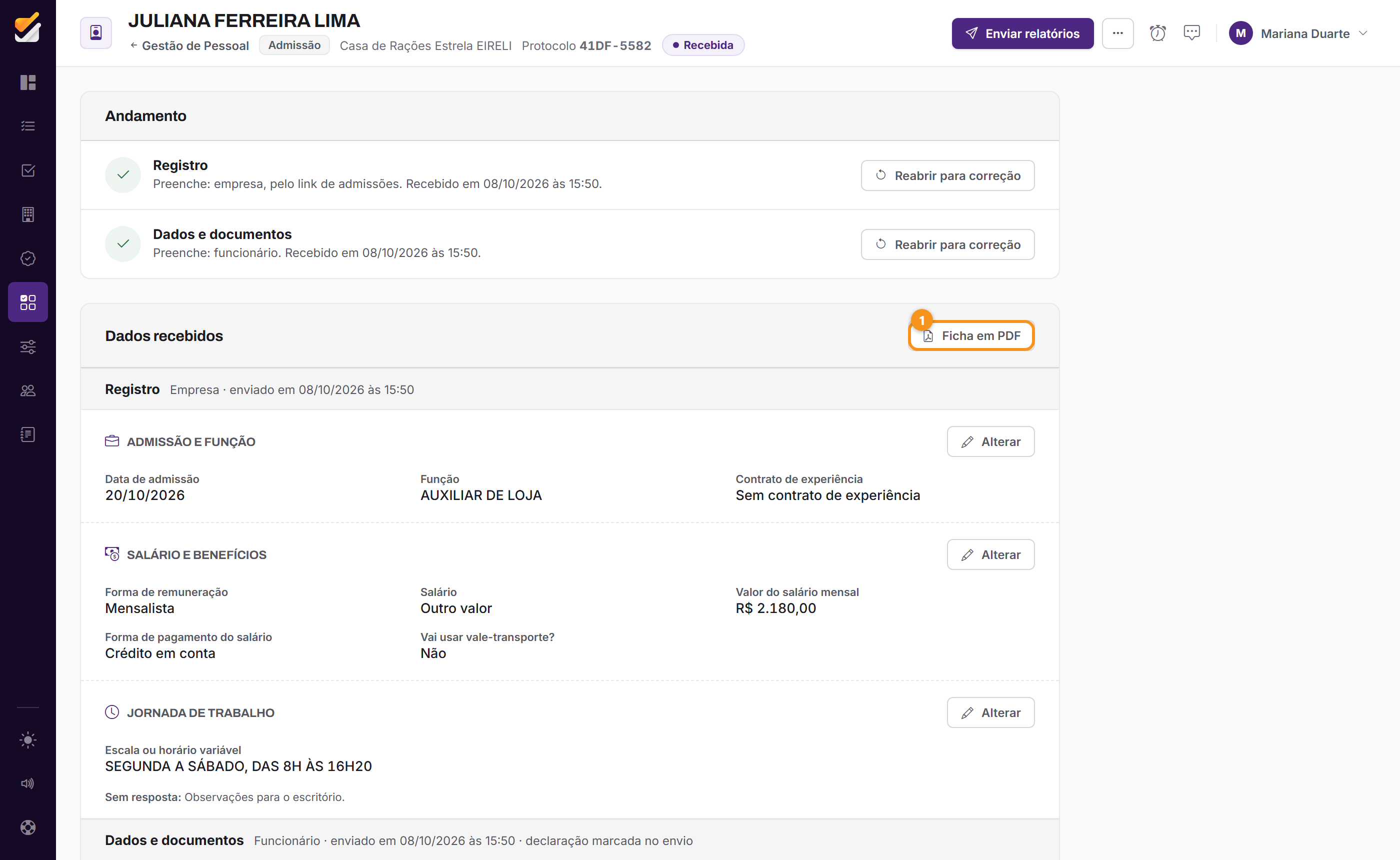Click Sem contrato de experiência value
This screenshot has height=860, width=1400.
(x=828, y=495)
